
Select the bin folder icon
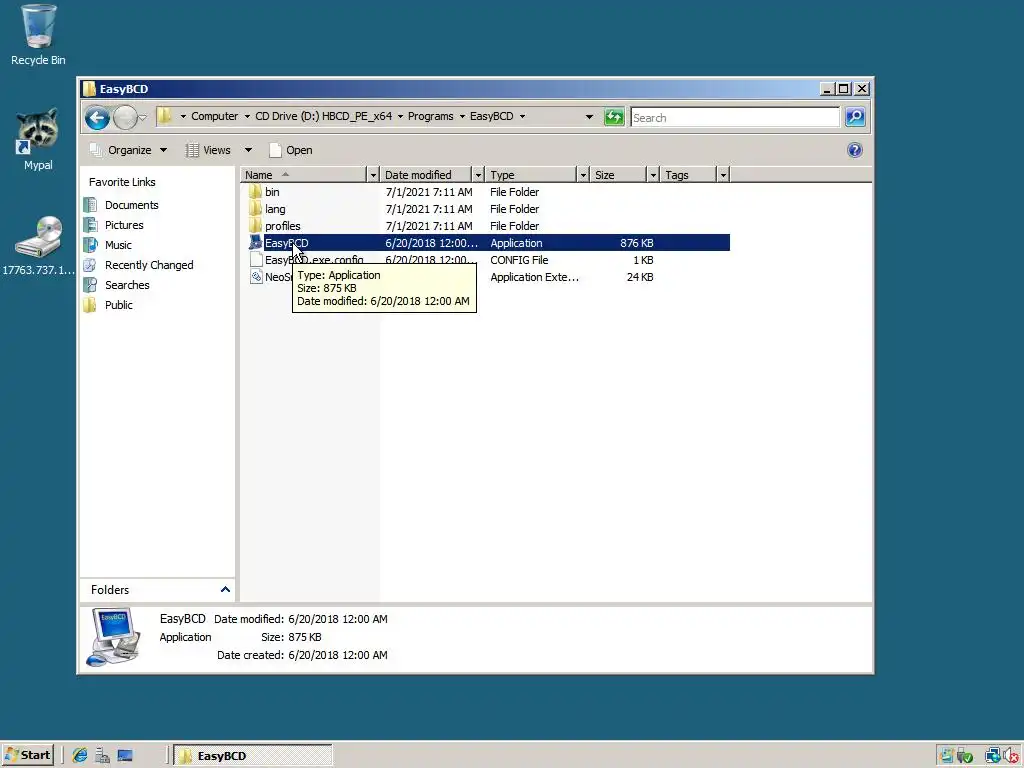(255, 192)
